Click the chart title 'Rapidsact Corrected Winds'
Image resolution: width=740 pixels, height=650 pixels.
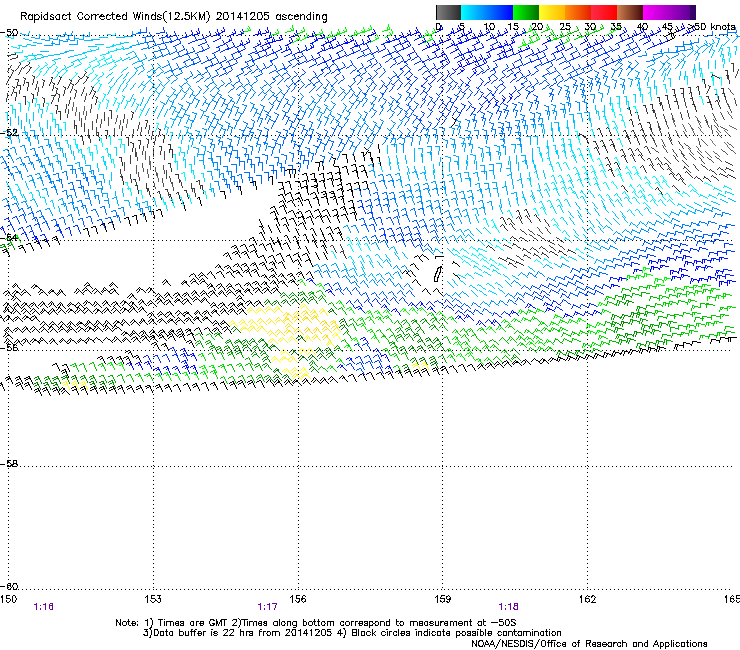tap(91, 17)
